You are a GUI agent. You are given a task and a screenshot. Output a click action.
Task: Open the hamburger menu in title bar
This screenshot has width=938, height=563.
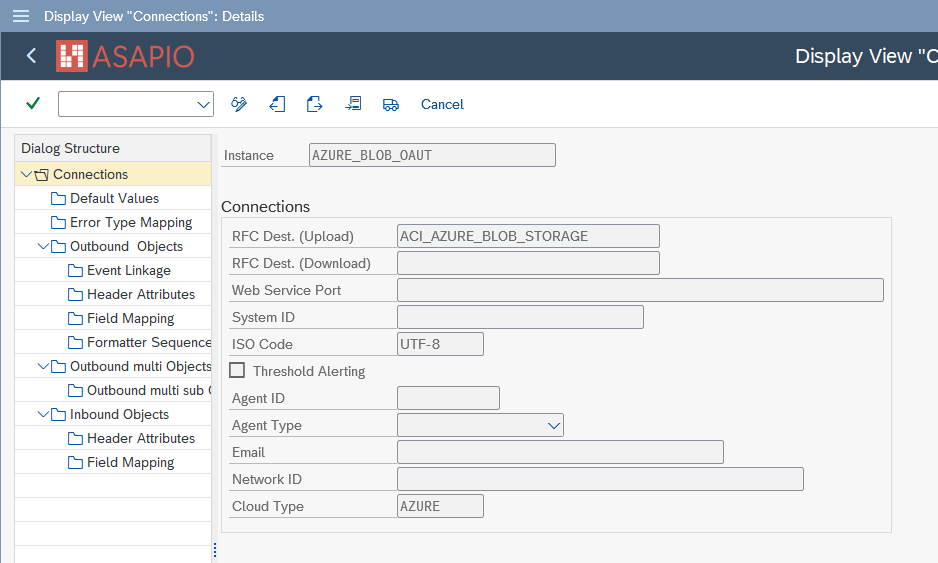[21, 16]
